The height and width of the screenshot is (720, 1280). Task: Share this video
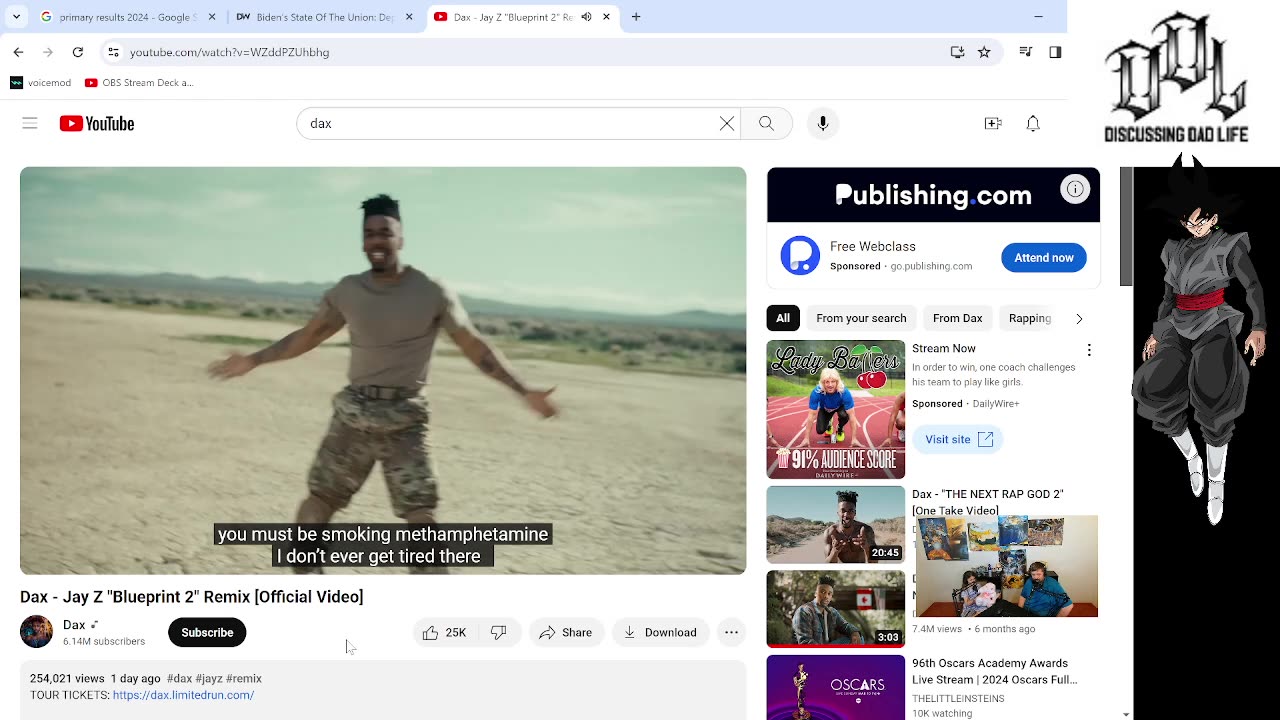[x=566, y=632]
